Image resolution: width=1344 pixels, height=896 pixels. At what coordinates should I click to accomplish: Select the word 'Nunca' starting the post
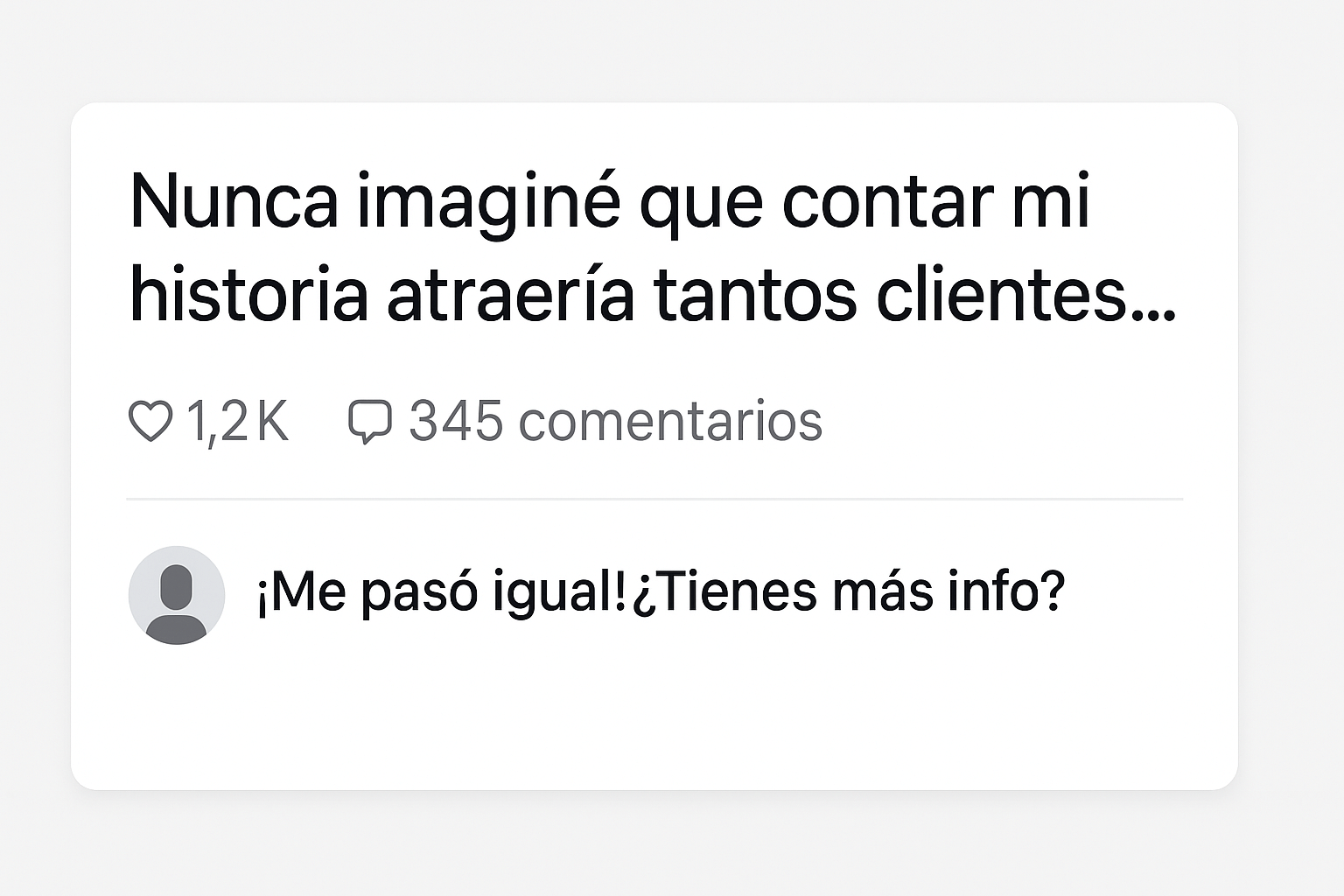click(x=234, y=202)
